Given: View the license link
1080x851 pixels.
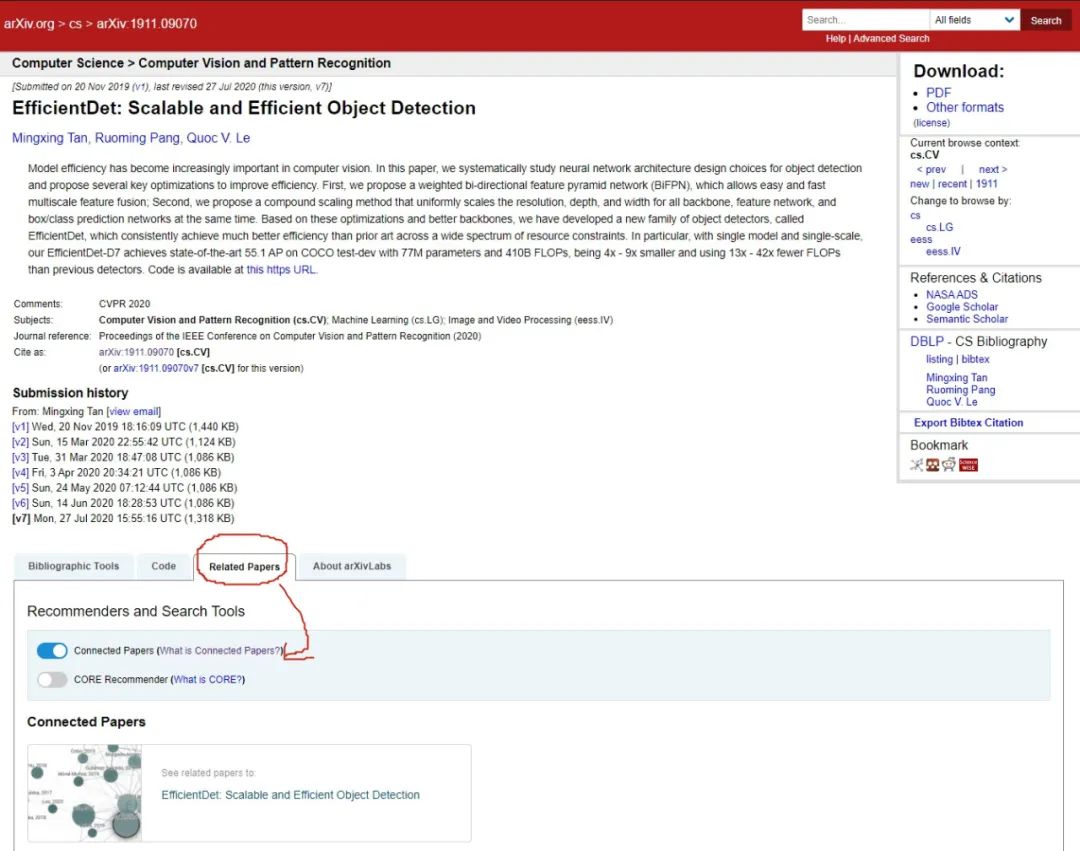Looking at the screenshot, I should click(x=931, y=123).
